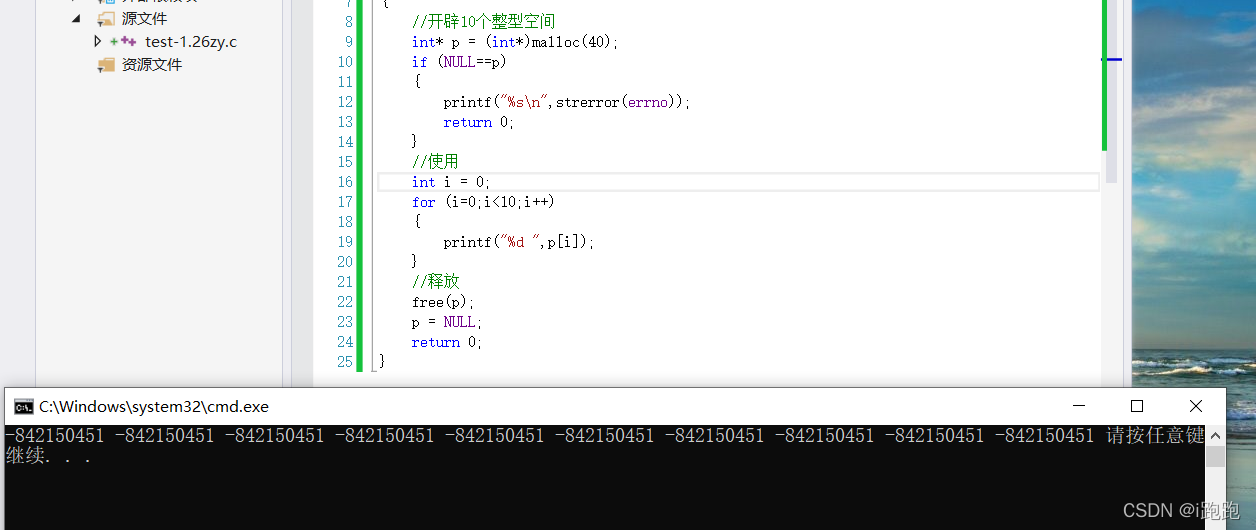Screen dimensions: 1256x530
Task: Click the printf("%d ",p[i]) line
Action: click(519, 242)
